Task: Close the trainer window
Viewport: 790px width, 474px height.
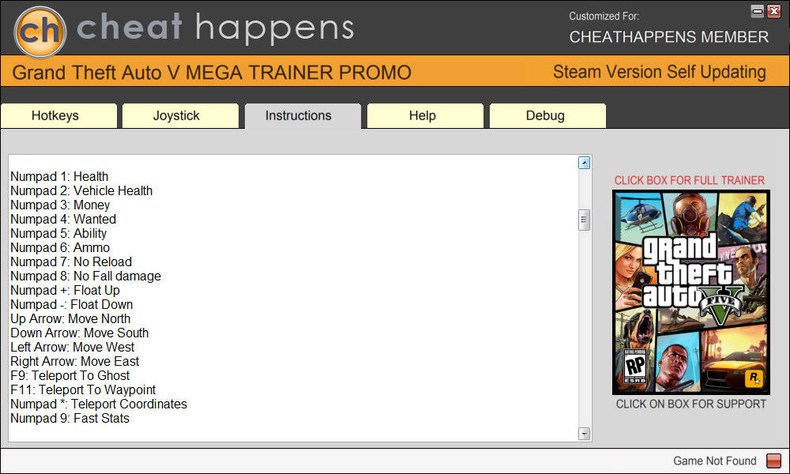Action: [x=774, y=11]
